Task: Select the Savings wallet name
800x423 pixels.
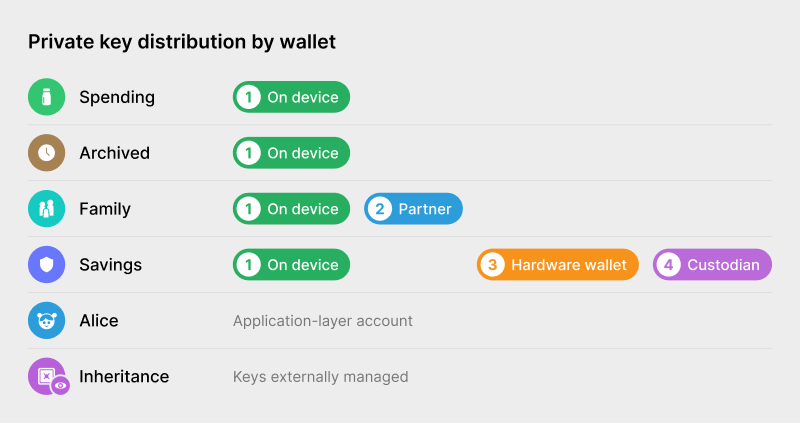Action: point(110,265)
